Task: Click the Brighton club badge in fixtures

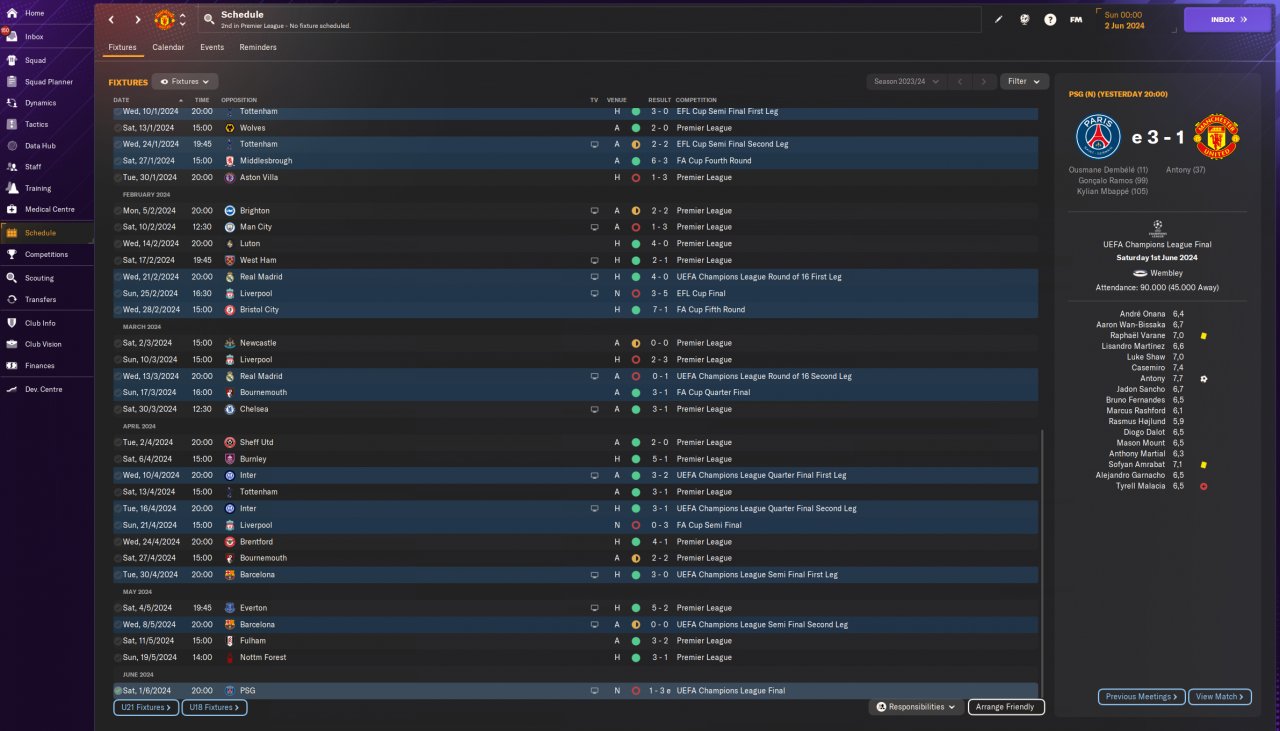Action: [x=229, y=211]
